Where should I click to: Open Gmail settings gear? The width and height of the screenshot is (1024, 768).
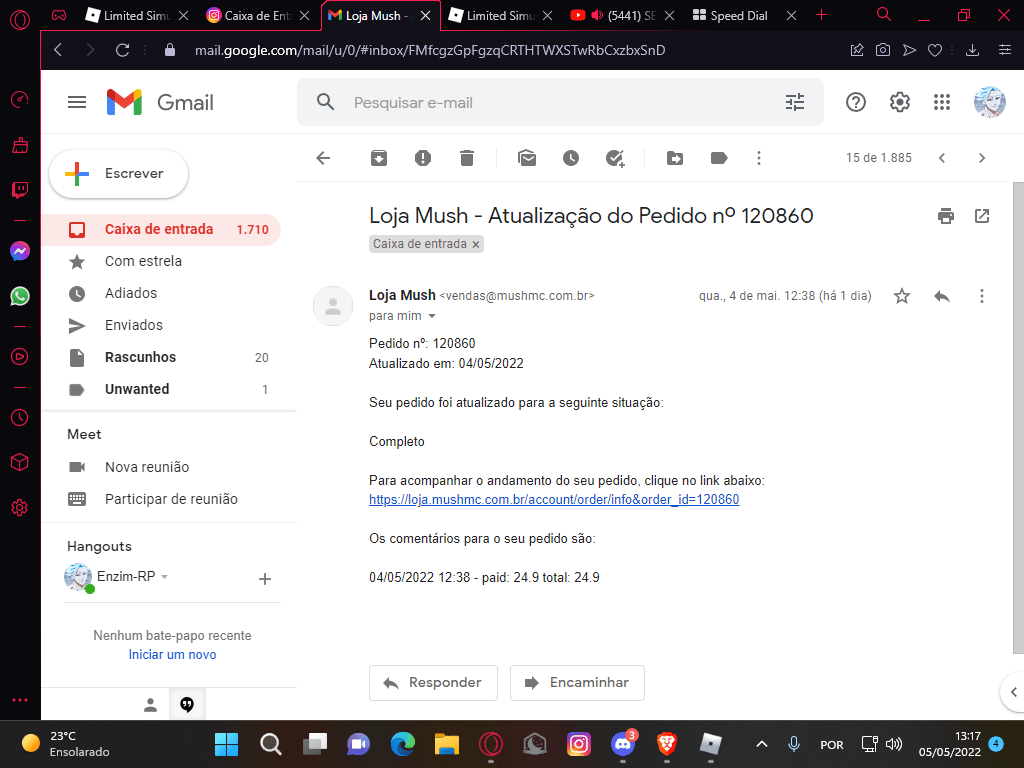click(x=900, y=103)
